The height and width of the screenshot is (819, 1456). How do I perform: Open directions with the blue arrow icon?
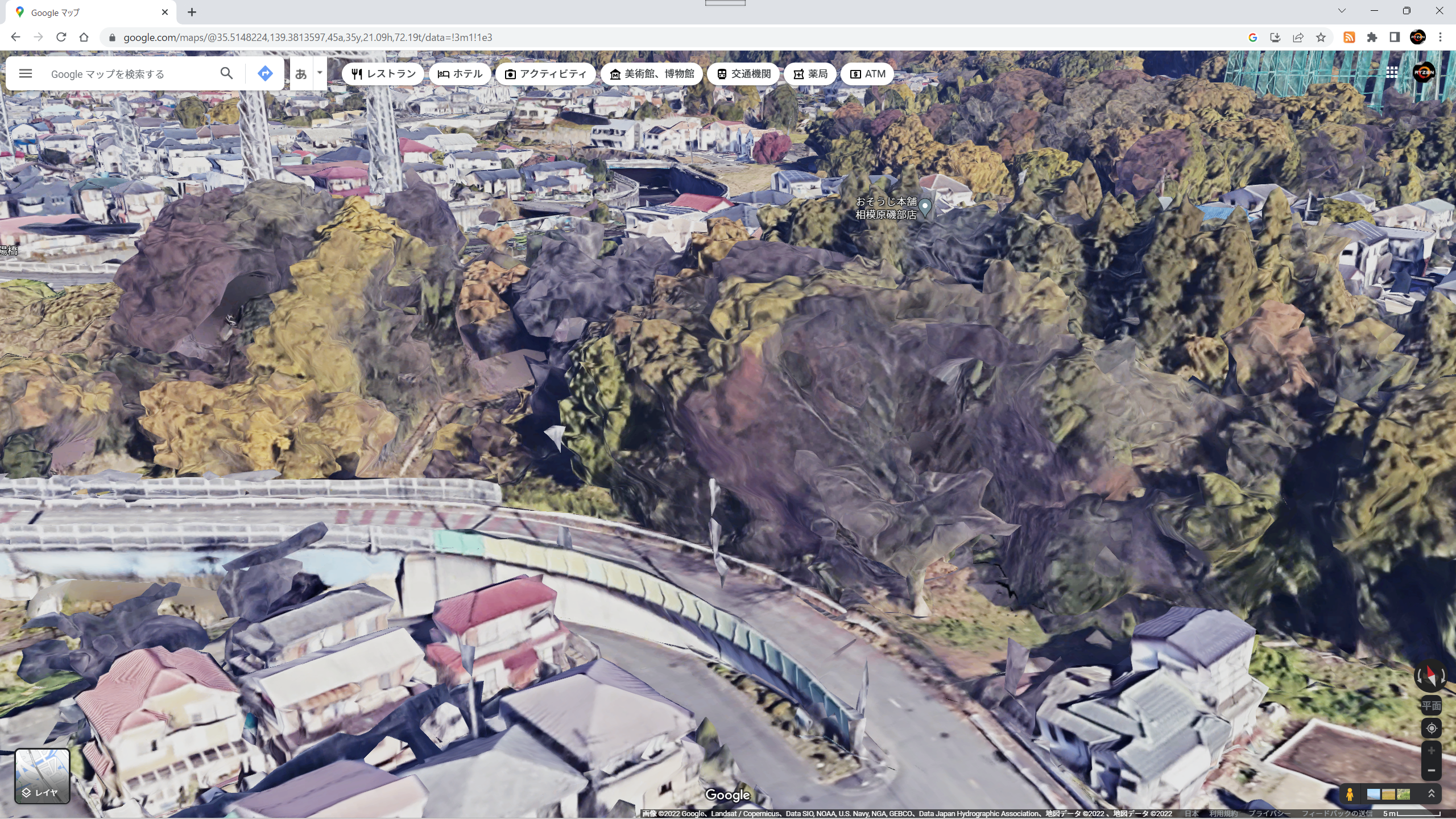coord(265,73)
